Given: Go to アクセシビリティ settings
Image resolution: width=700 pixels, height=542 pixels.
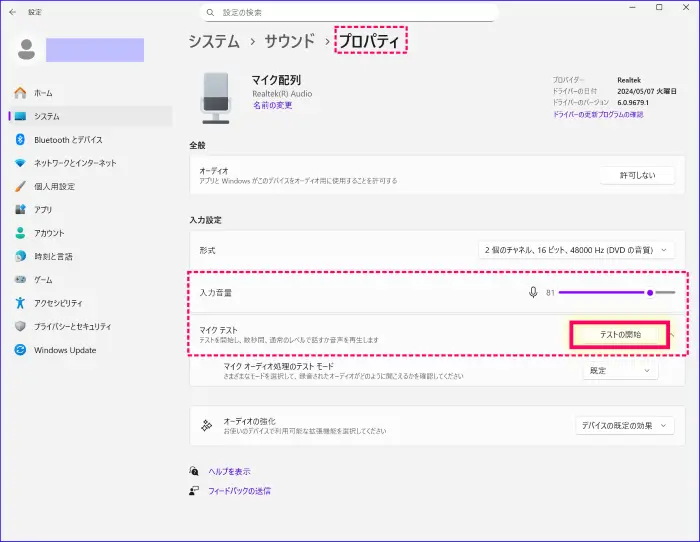Looking at the screenshot, I should [x=58, y=303].
